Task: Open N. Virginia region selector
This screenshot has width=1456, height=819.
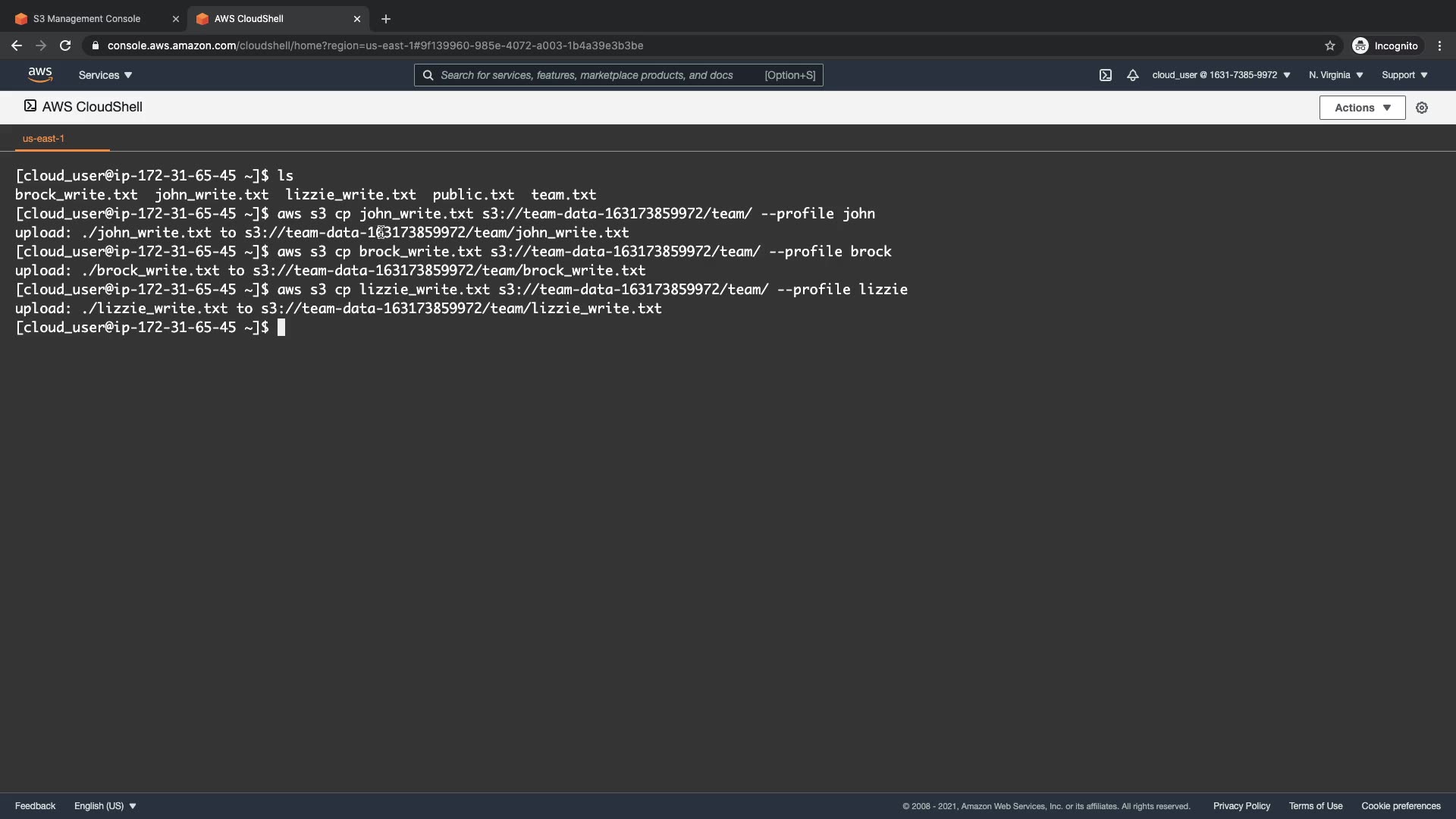Action: click(x=1335, y=75)
